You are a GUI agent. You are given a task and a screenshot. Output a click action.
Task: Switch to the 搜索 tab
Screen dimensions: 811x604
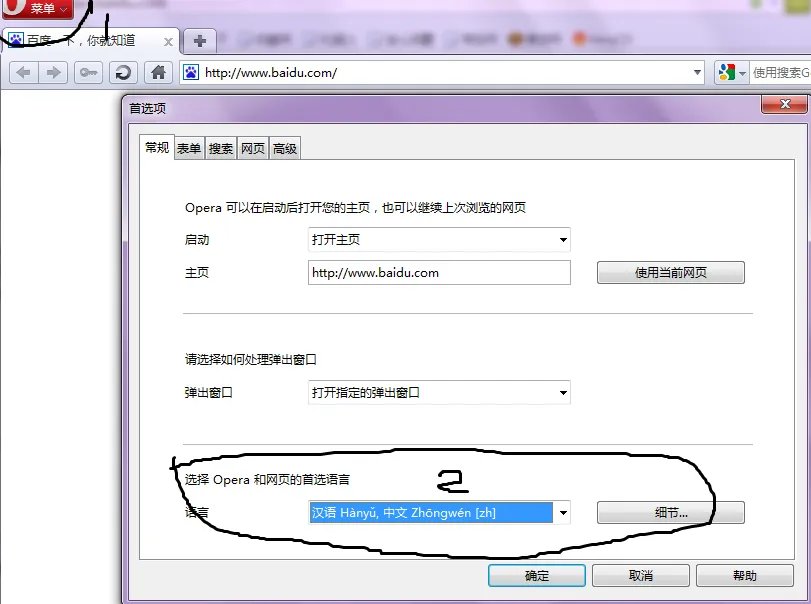pos(220,147)
